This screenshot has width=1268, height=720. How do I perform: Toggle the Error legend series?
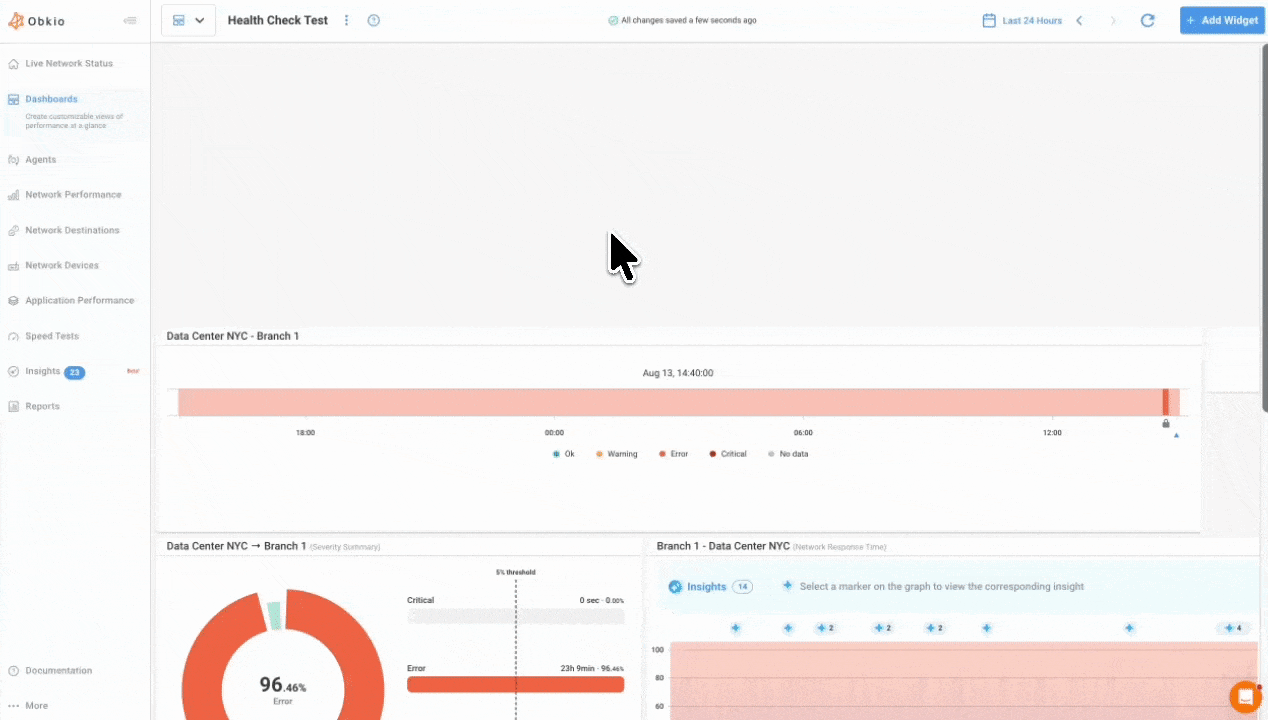click(674, 454)
